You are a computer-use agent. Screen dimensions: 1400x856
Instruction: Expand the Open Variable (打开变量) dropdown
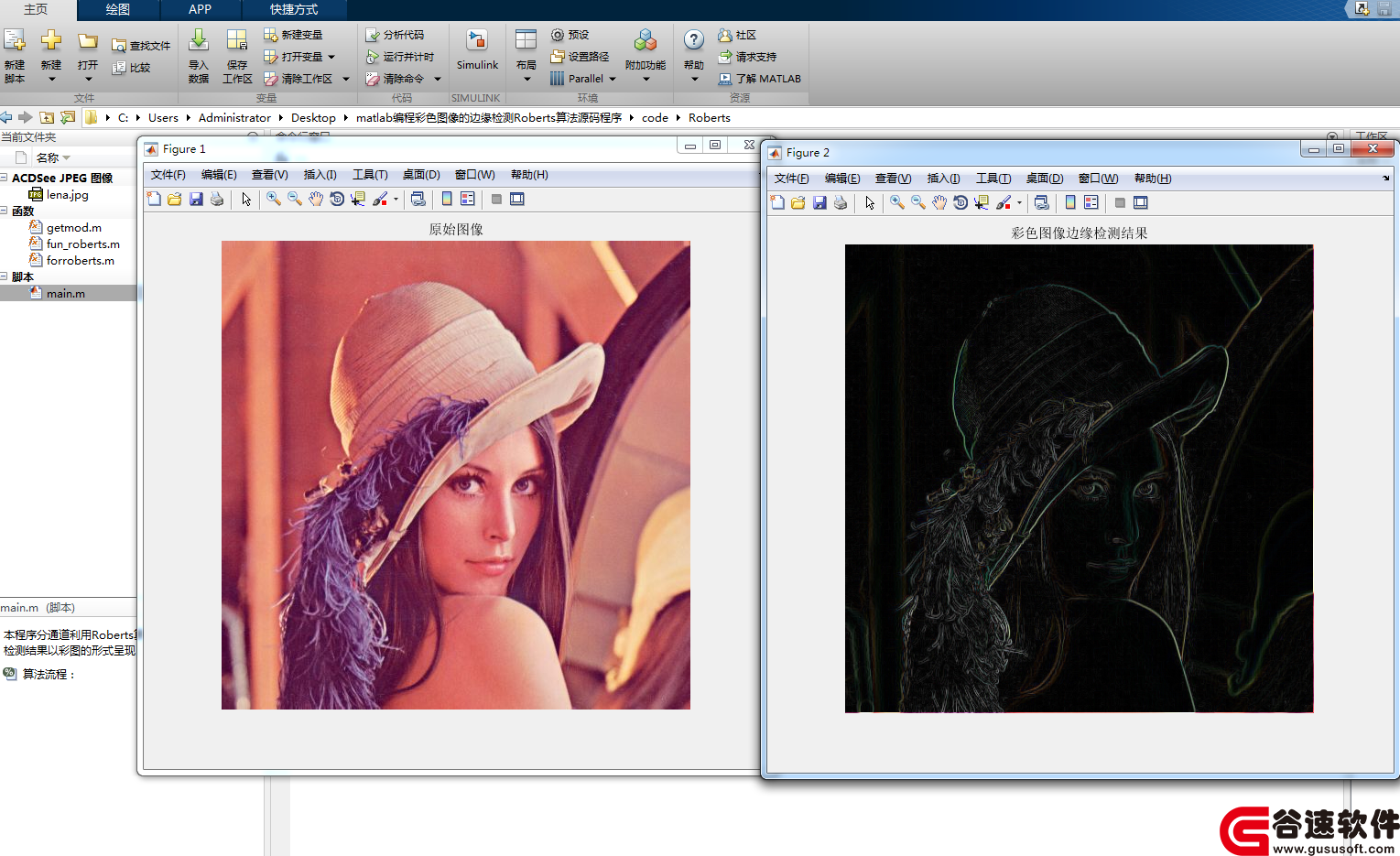coord(331,57)
